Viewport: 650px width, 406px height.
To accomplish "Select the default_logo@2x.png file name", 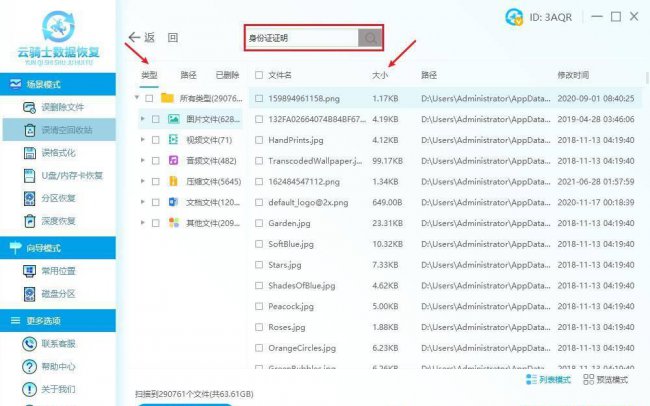I will [308, 202].
